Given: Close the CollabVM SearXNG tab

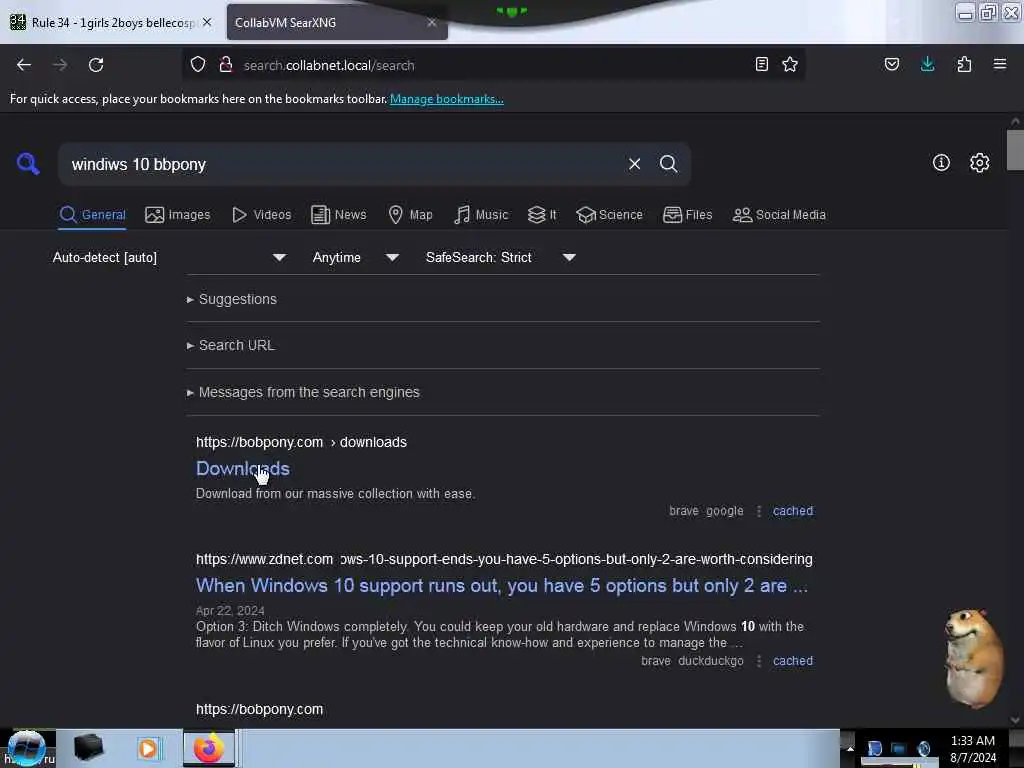Looking at the screenshot, I should tap(432, 22).
